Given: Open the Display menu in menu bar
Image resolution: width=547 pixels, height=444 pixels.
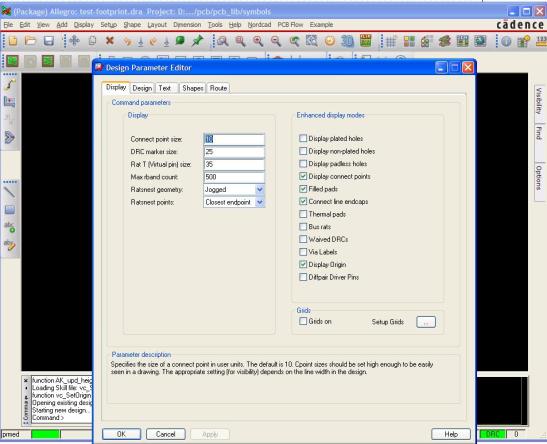Looking at the screenshot, I should pos(84,25).
